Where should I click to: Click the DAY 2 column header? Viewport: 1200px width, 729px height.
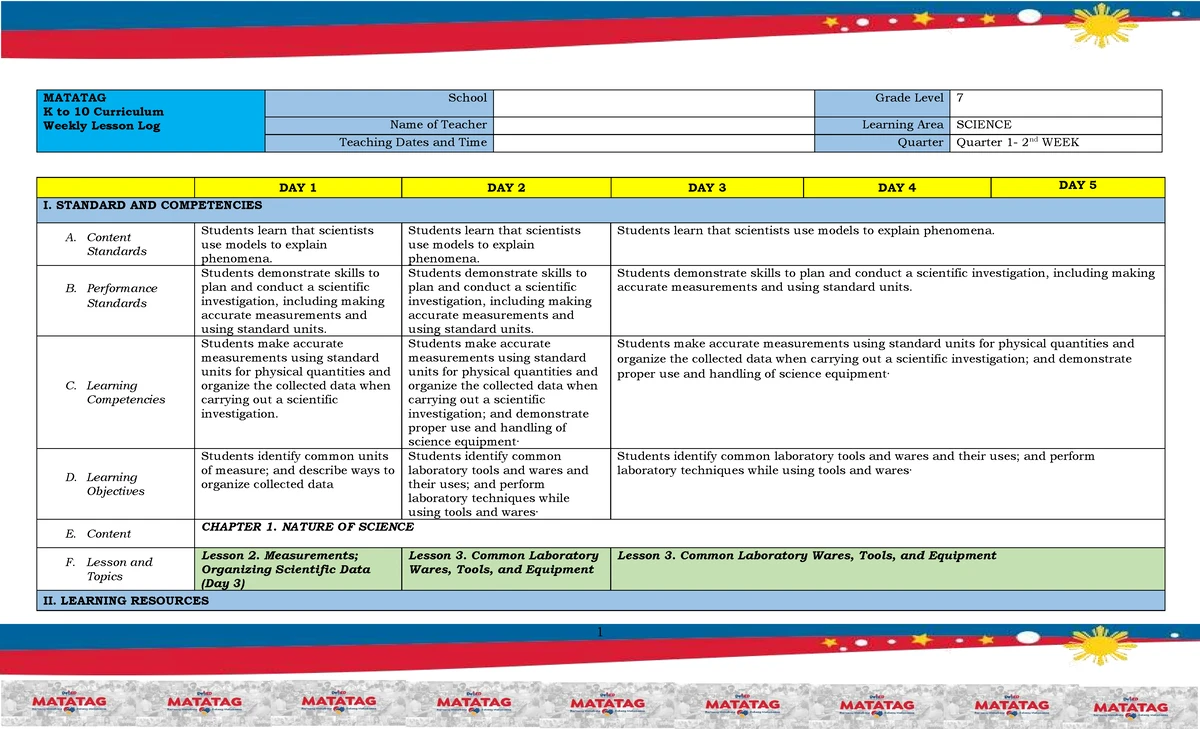506,188
